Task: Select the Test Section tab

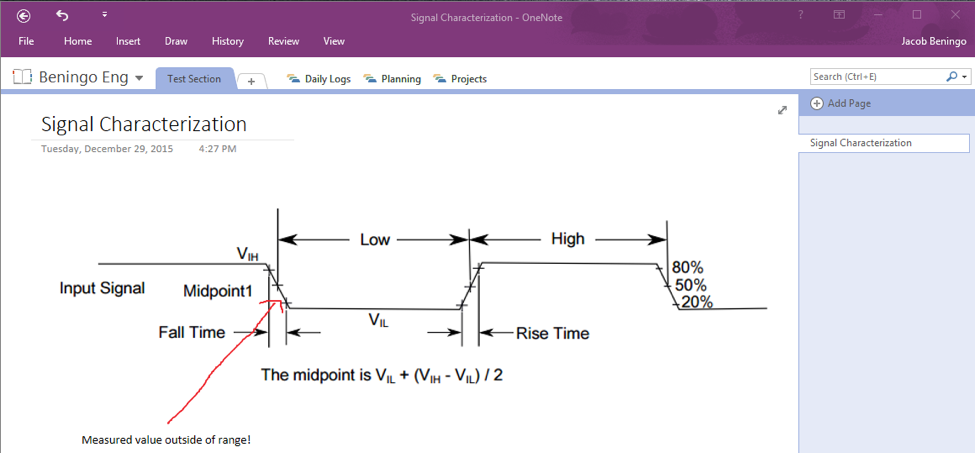Action: tap(194, 79)
